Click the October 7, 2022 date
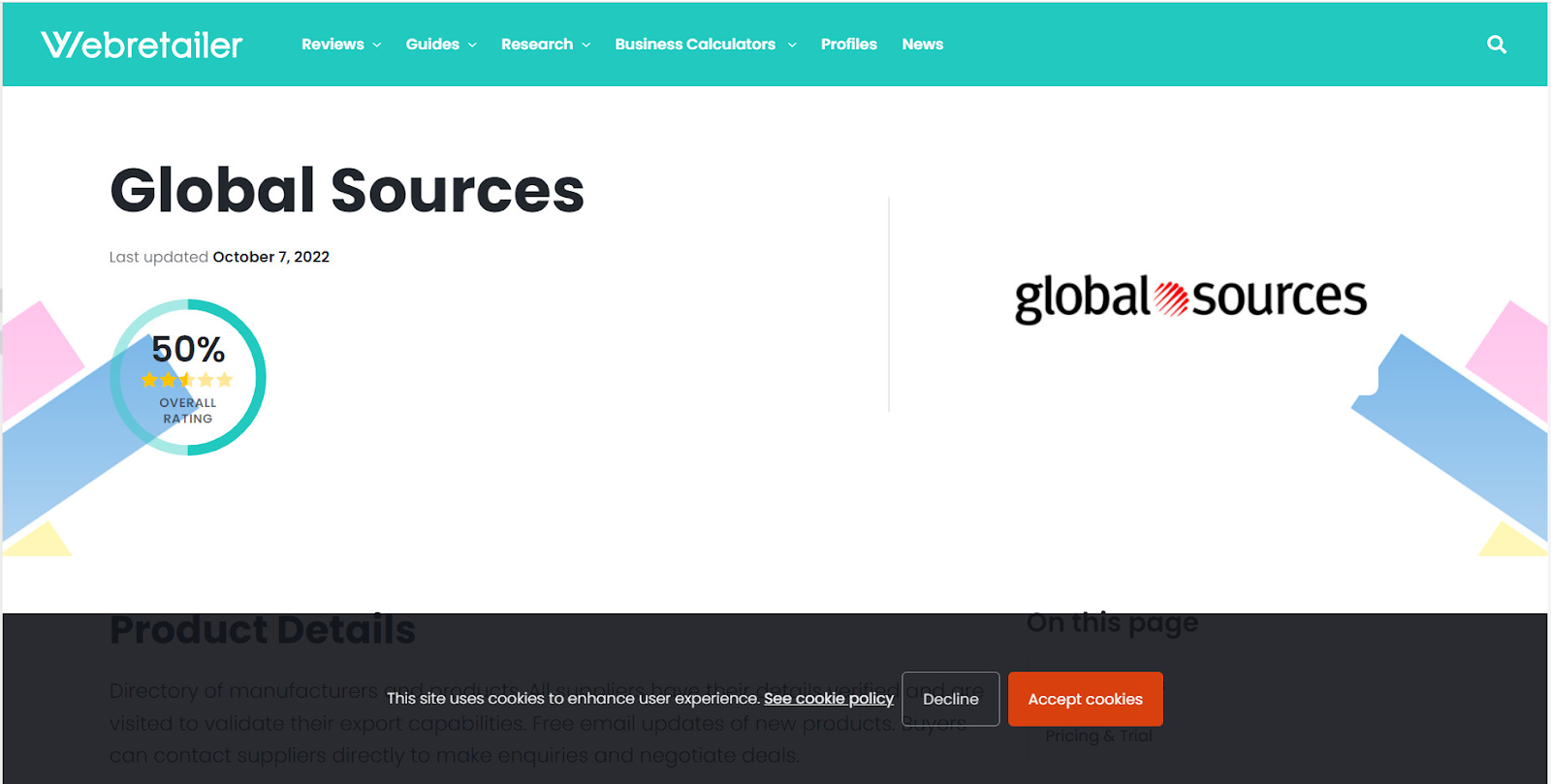This screenshot has width=1551, height=784. (271, 257)
